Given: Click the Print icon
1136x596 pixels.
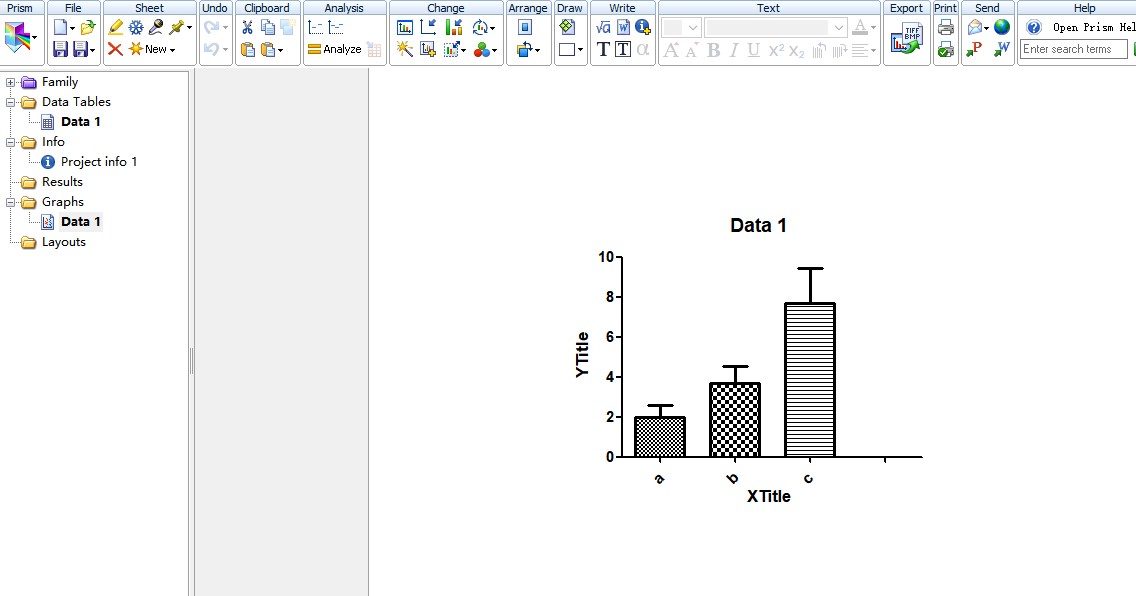Looking at the screenshot, I should tap(945, 28).
